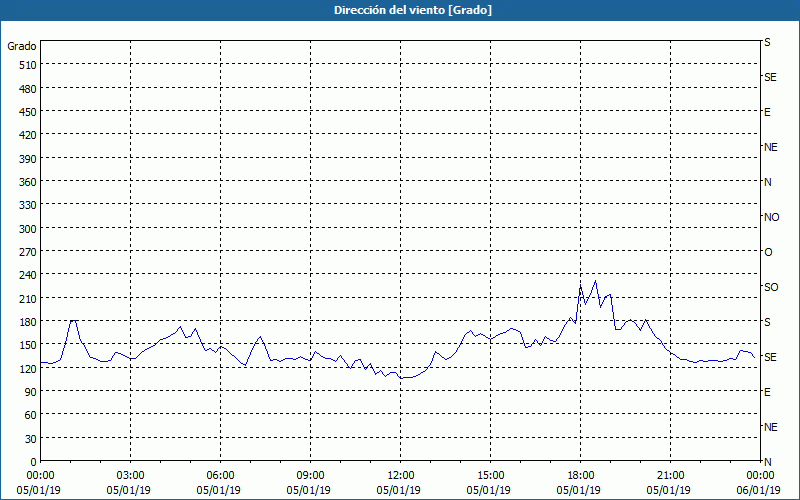Pick the 12:00 time axis label
Viewport: 800px width, 500px height.
pos(401,476)
